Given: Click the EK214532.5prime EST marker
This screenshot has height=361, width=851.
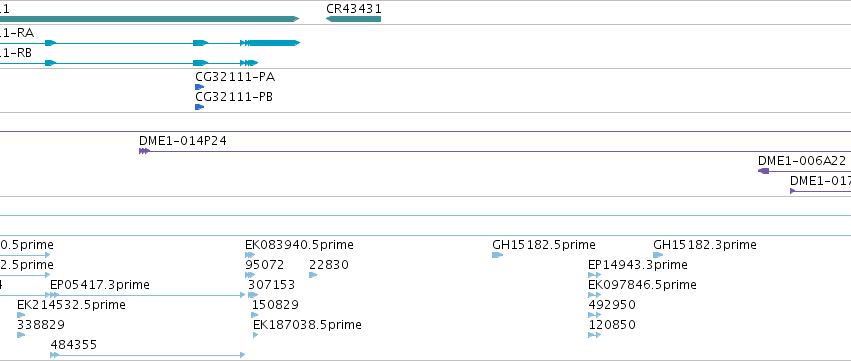Looking at the screenshot, I should (21, 315).
